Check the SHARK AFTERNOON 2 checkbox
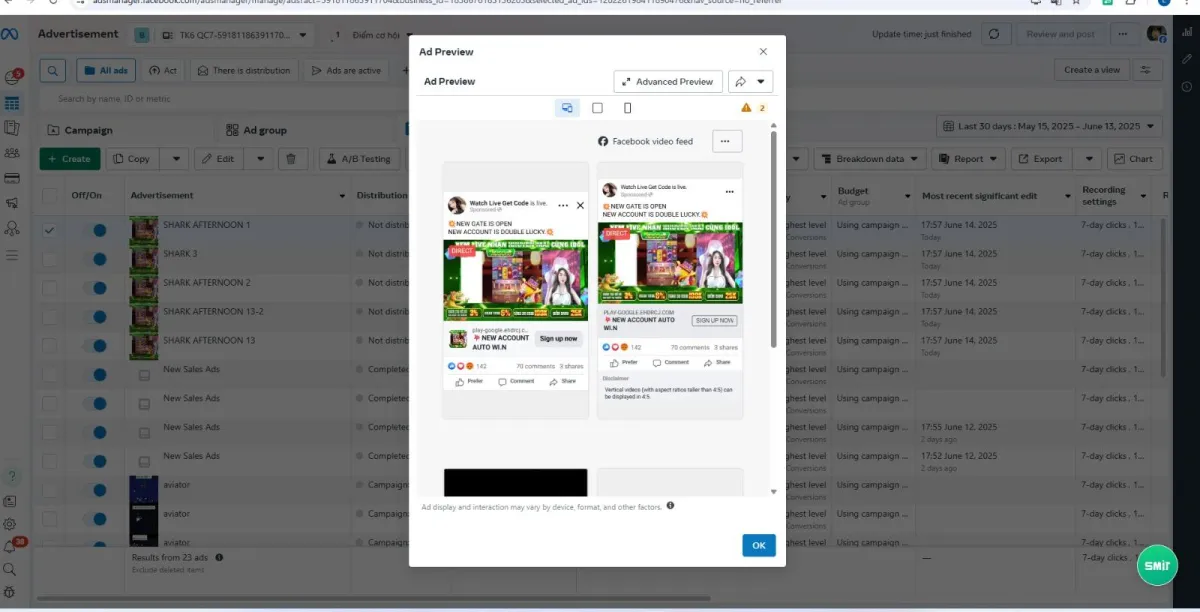 [50, 287]
